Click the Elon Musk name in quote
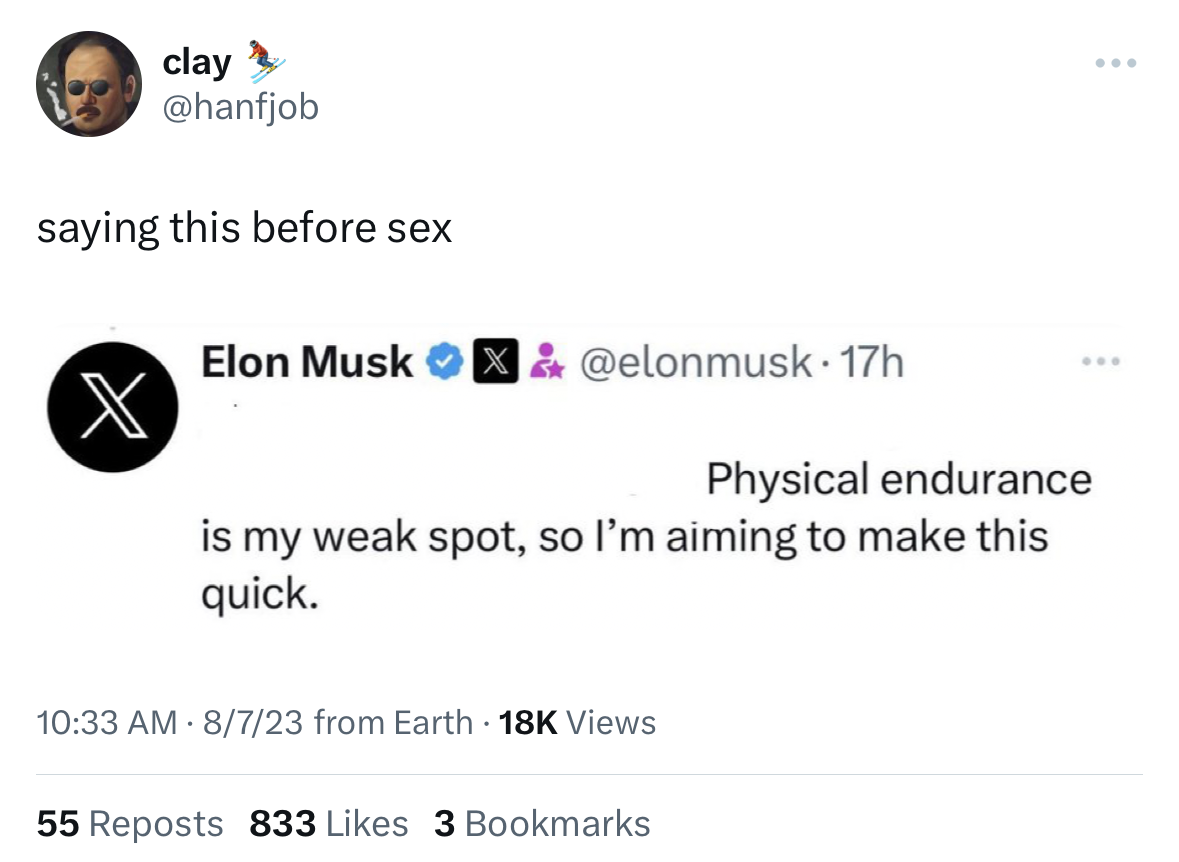1179x862 pixels. click(x=307, y=361)
